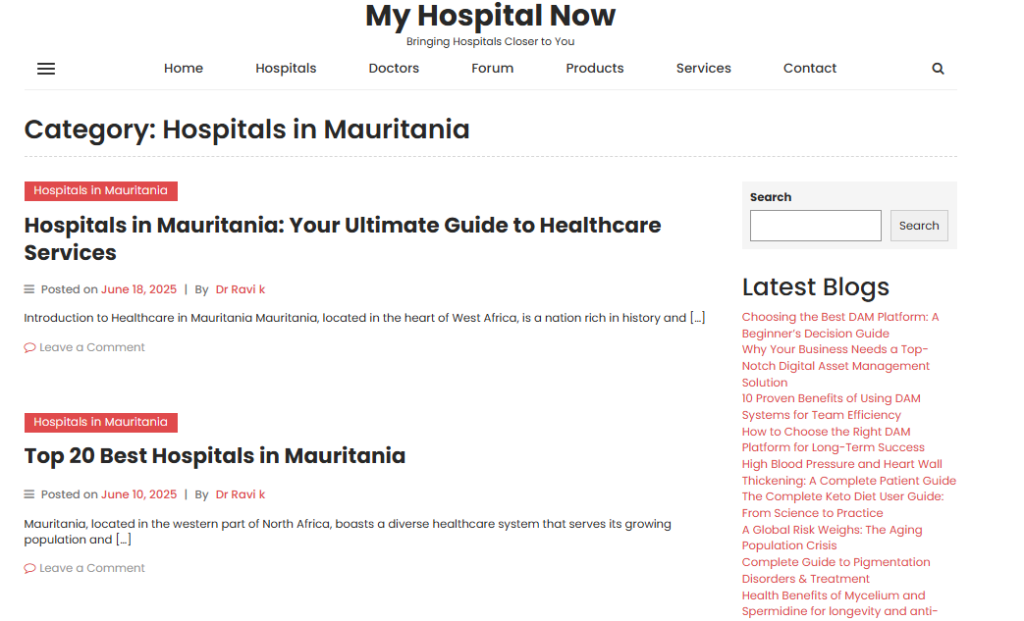Click Leave a Comment under Top 20 post
Screen dimensions: 1024x621
92,568
